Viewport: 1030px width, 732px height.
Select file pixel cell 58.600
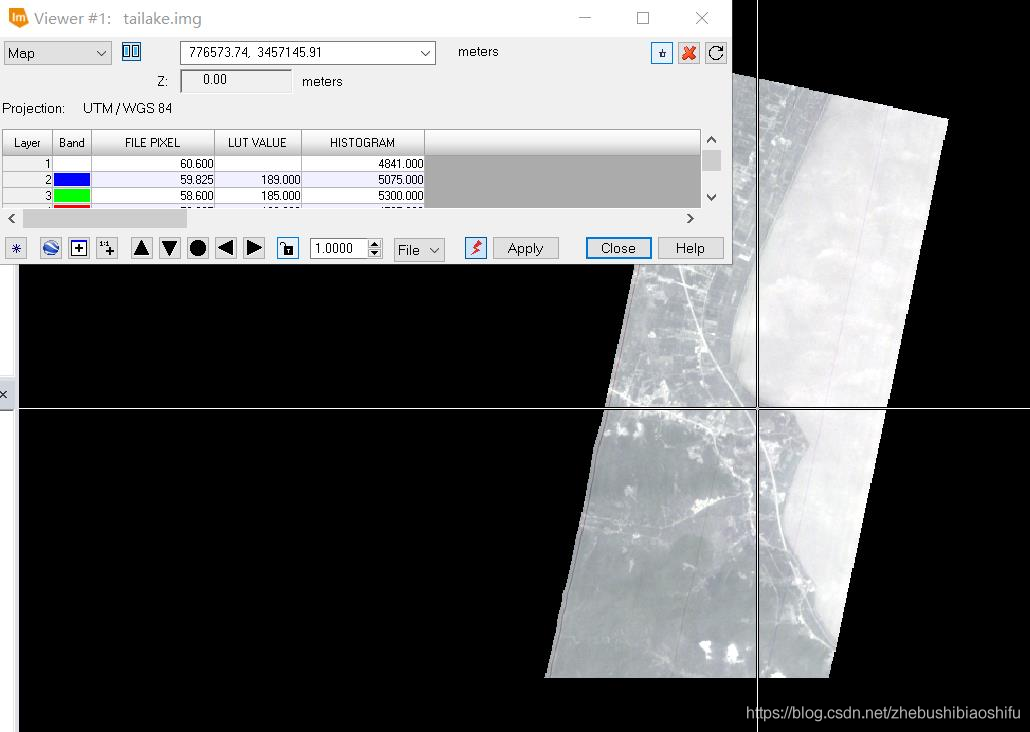(153, 196)
